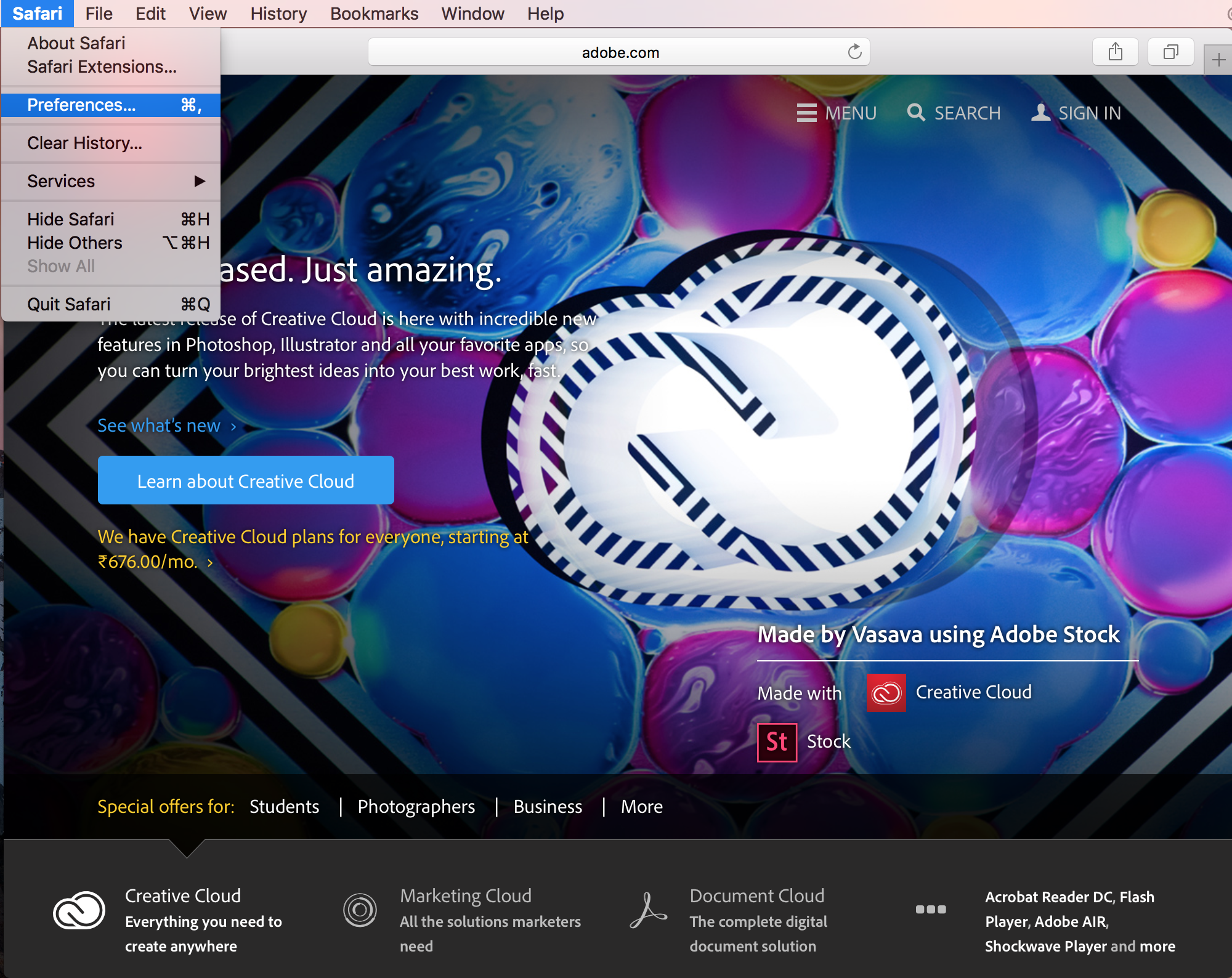The image size is (1232, 978).
Task: Choose Hide Safari menu item
Action: pos(111,219)
